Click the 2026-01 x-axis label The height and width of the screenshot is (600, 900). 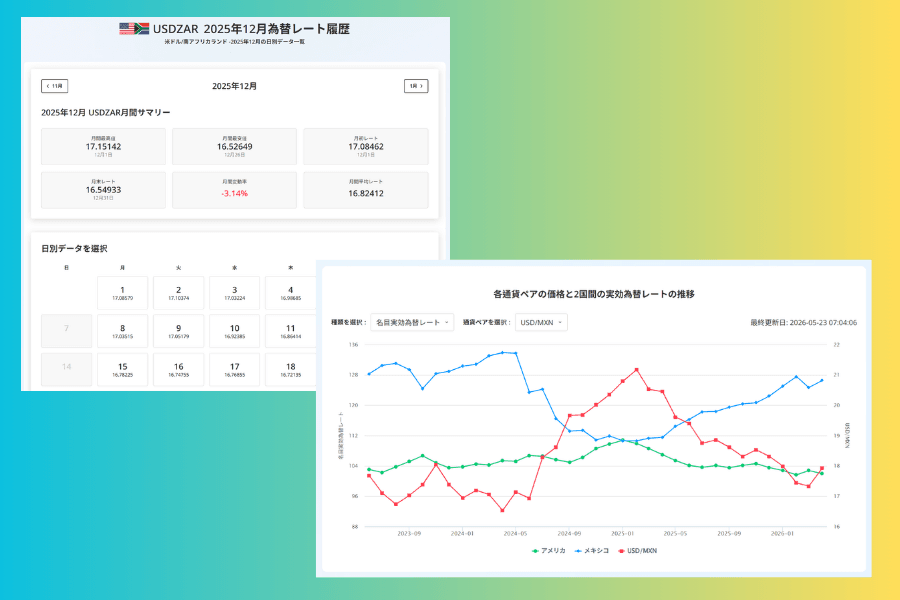coord(782,533)
